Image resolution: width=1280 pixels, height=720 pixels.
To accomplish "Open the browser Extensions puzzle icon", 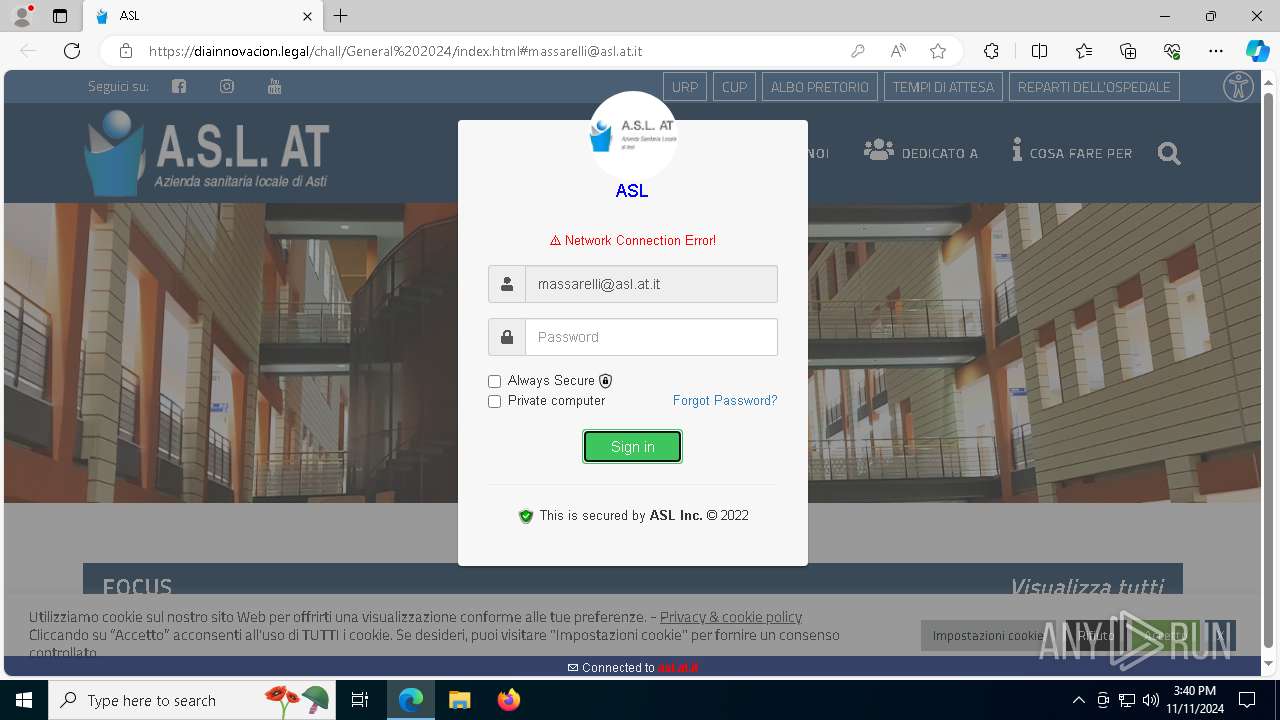I will [991, 51].
